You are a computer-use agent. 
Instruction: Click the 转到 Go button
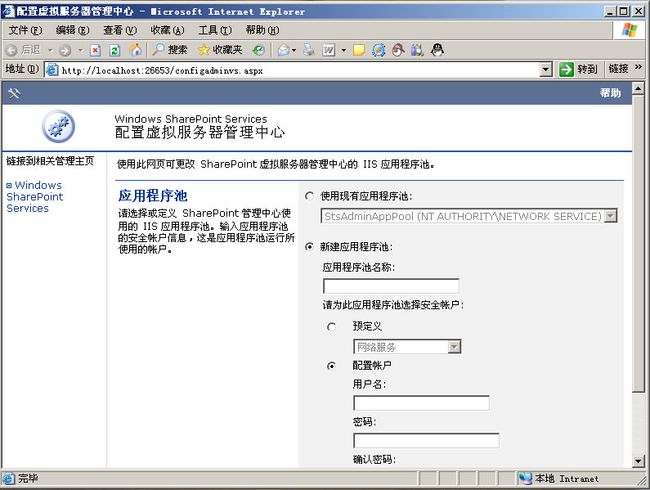pyautogui.click(x=579, y=70)
